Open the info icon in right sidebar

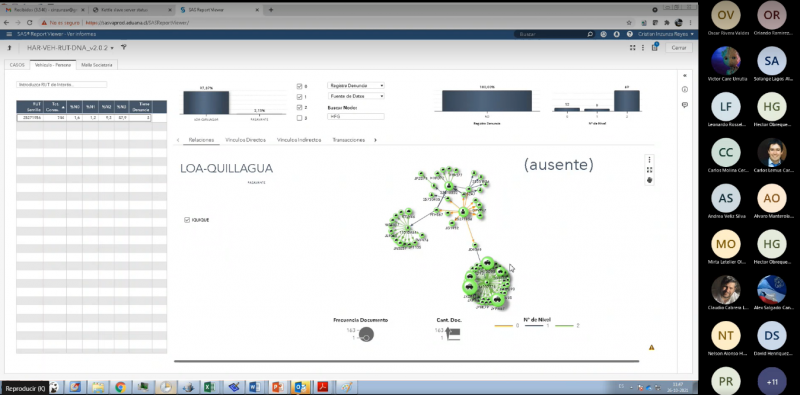point(685,89)
